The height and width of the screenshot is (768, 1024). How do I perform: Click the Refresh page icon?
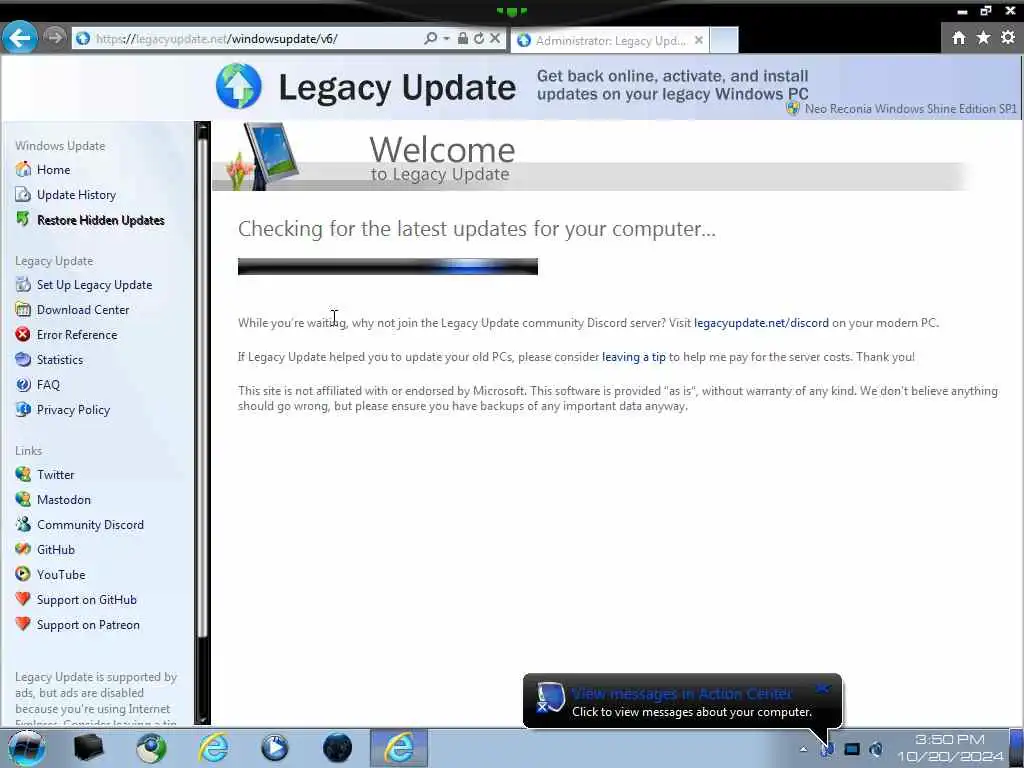point(479,39)
